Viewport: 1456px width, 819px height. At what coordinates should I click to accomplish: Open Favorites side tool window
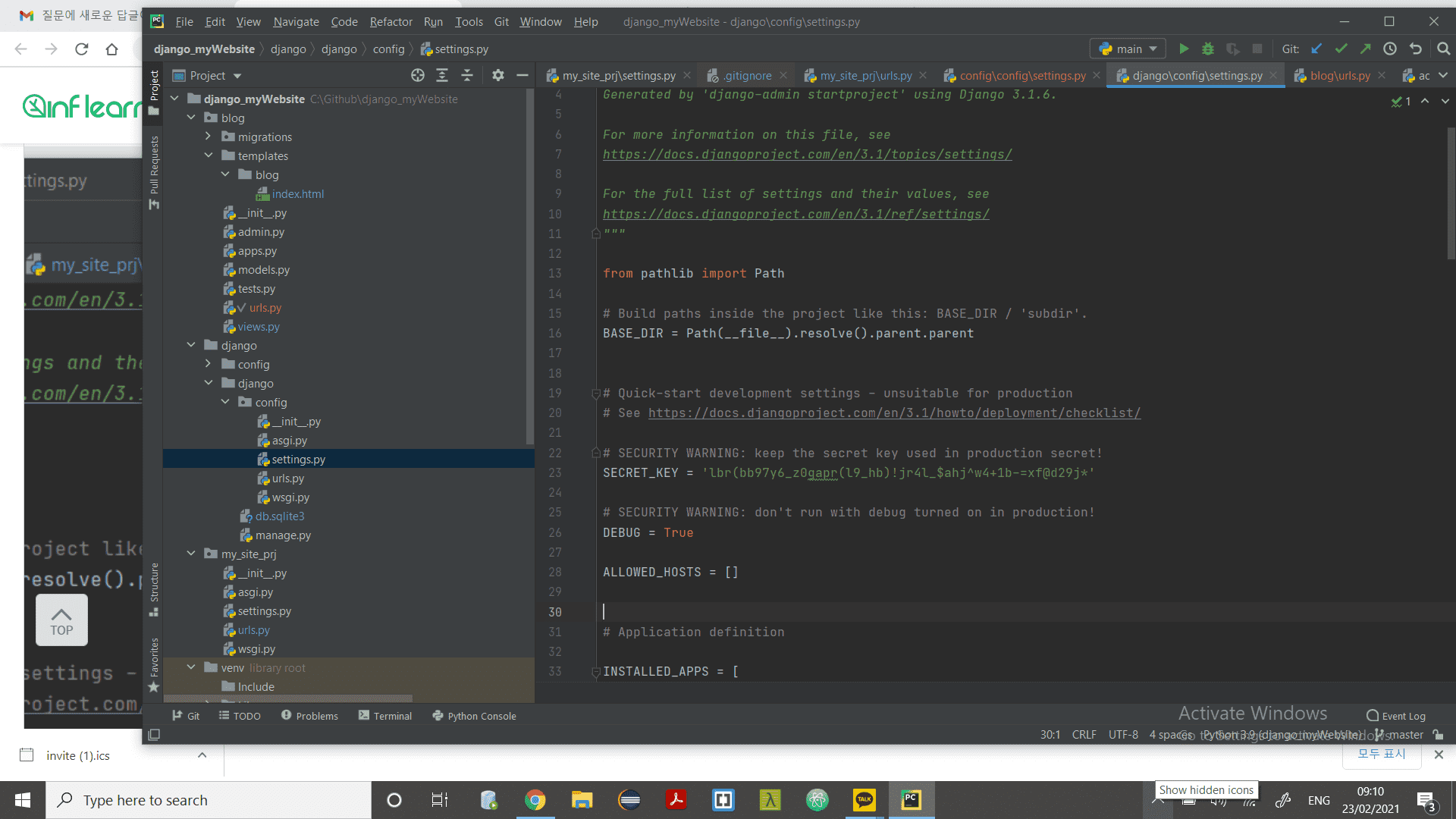pos(154,665)
